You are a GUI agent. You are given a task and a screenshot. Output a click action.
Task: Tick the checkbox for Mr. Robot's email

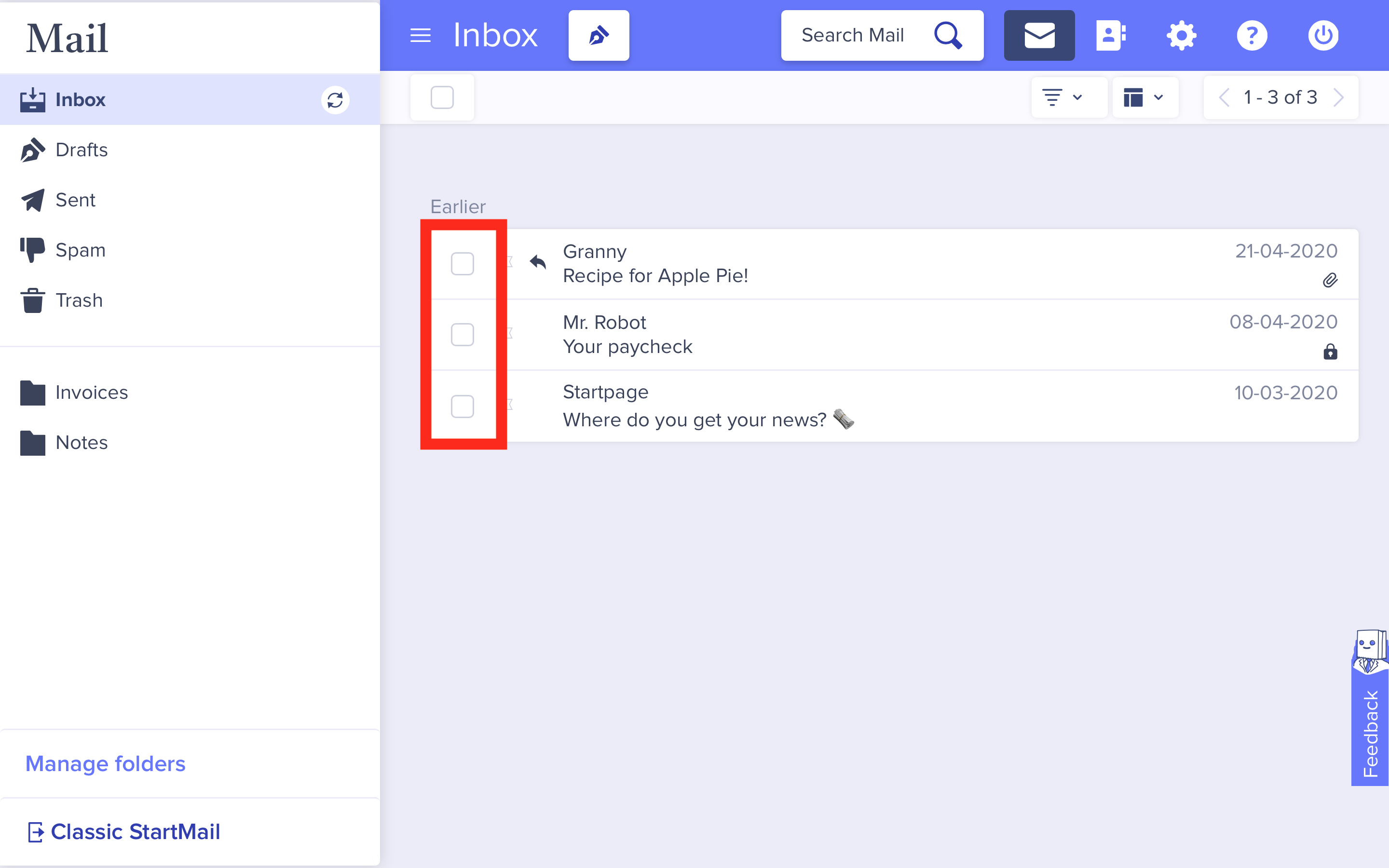tap(462, 335)
